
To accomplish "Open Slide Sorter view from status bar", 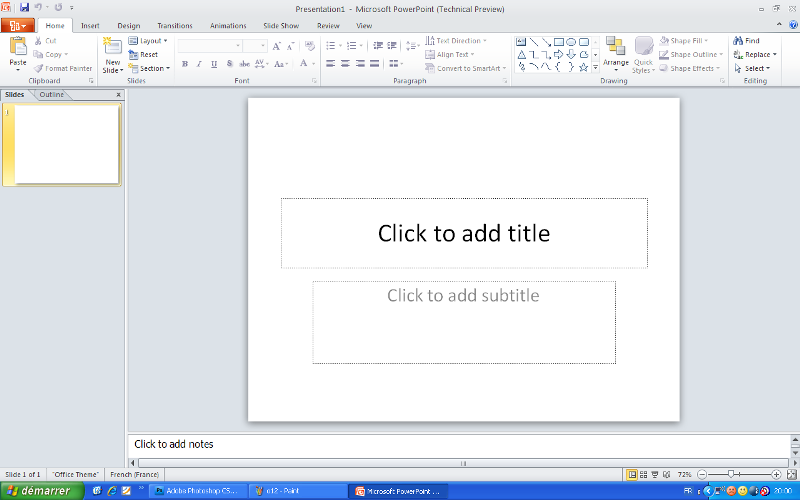I will click(x=643, y=474).
